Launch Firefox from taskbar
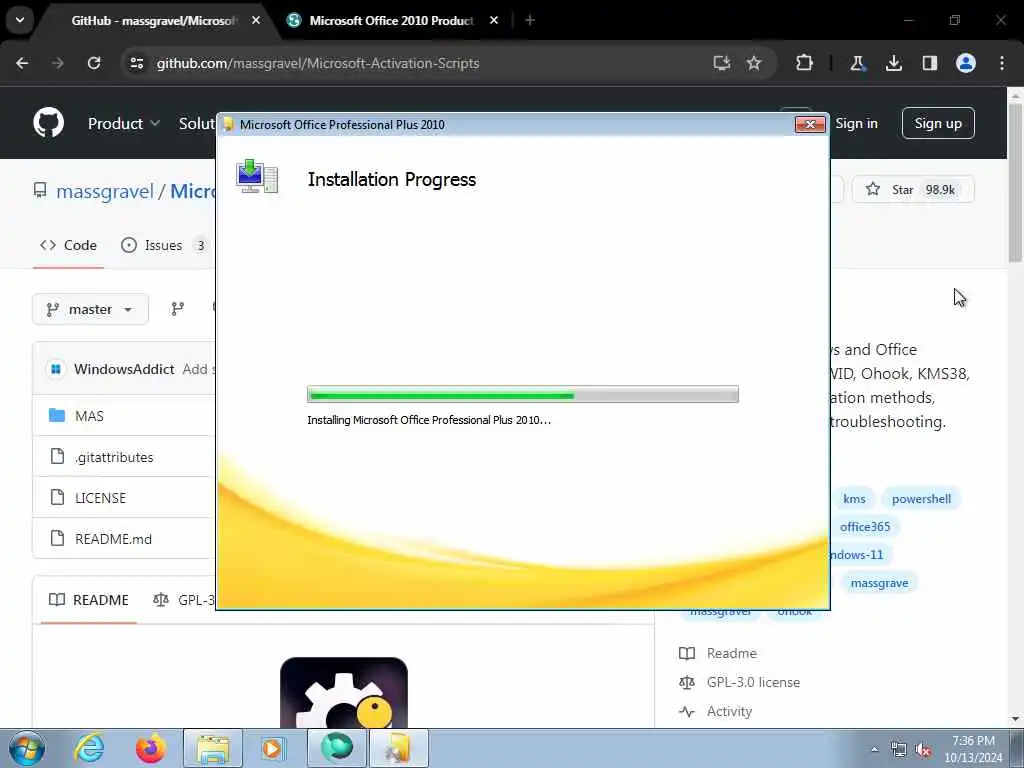The height and width of the screenshot is (768, 1024). coord(150,748)
